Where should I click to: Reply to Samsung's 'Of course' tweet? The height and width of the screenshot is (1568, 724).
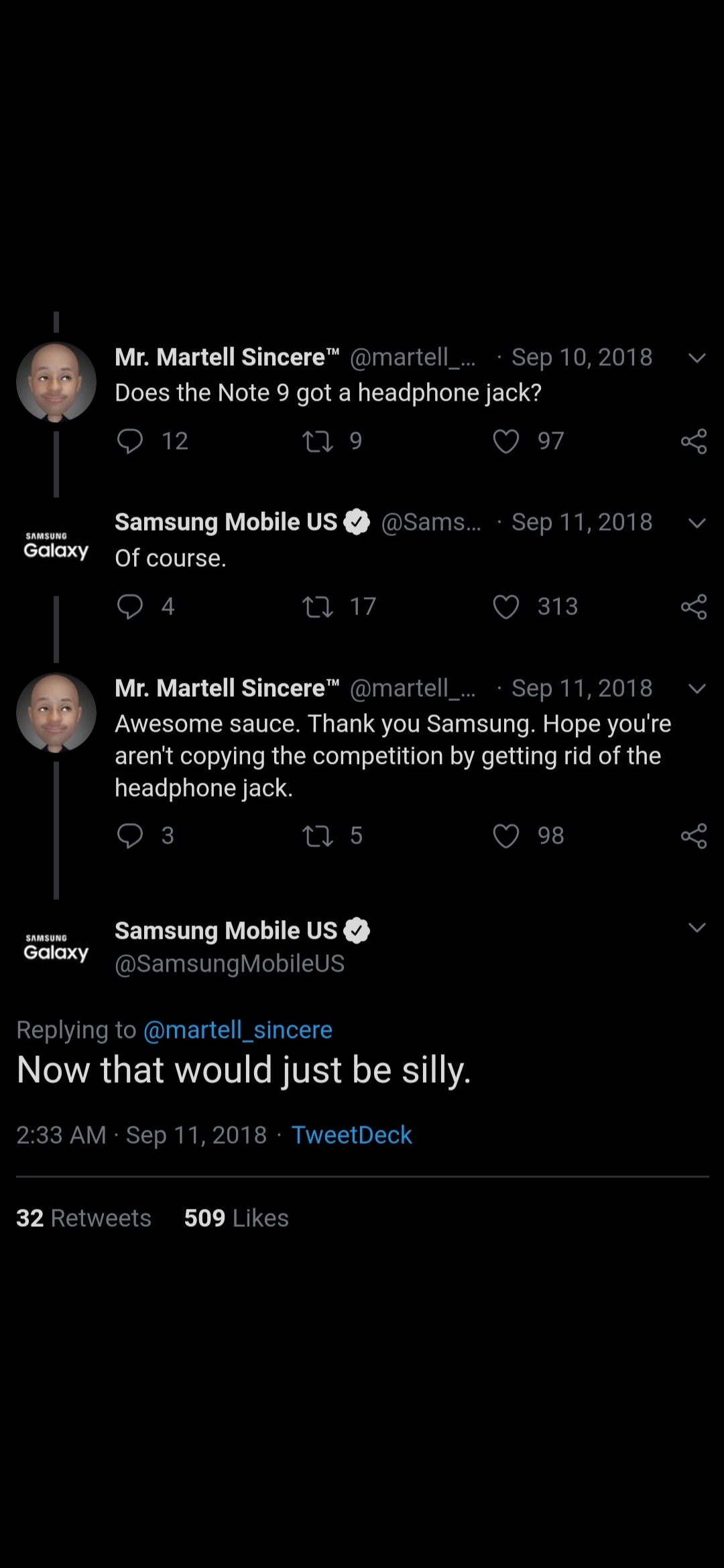(x=131, y=606)
